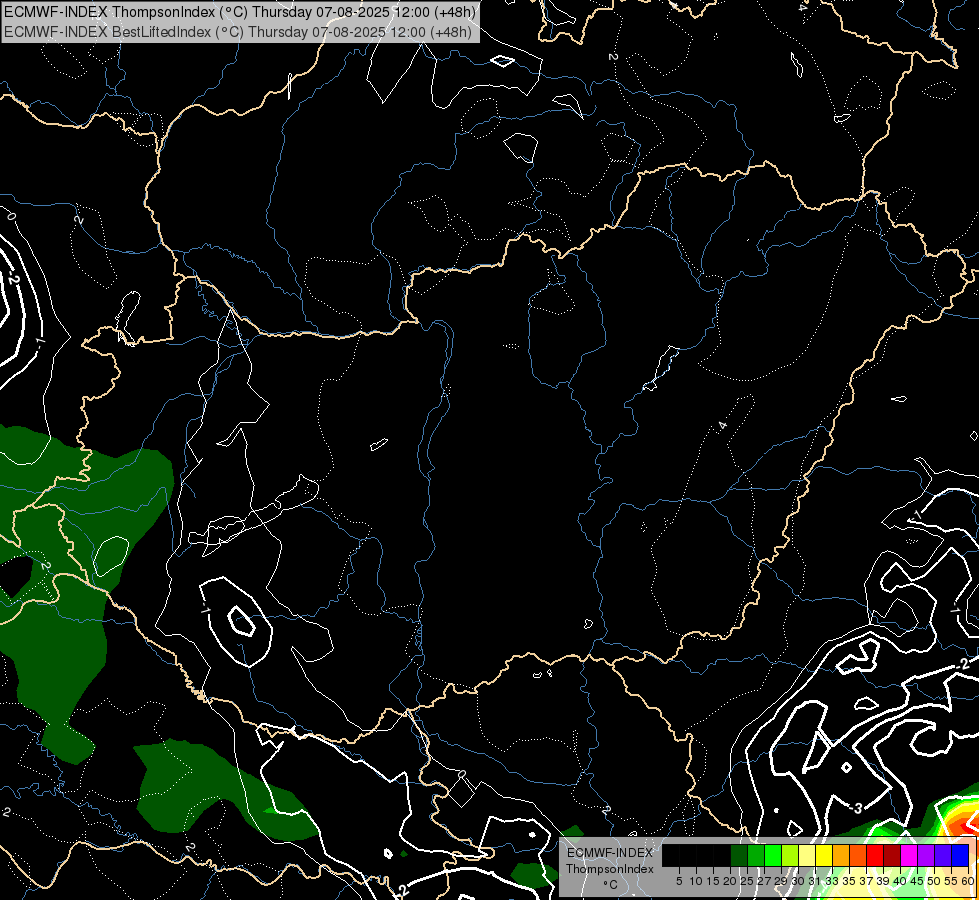Click the BestLiftedIndex title line at top

[x=238, y=32]
